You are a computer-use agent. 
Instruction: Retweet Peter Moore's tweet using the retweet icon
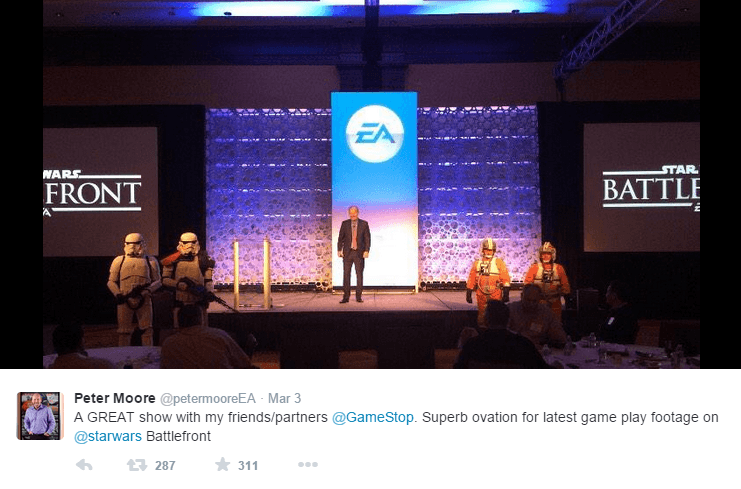[137, 465]
